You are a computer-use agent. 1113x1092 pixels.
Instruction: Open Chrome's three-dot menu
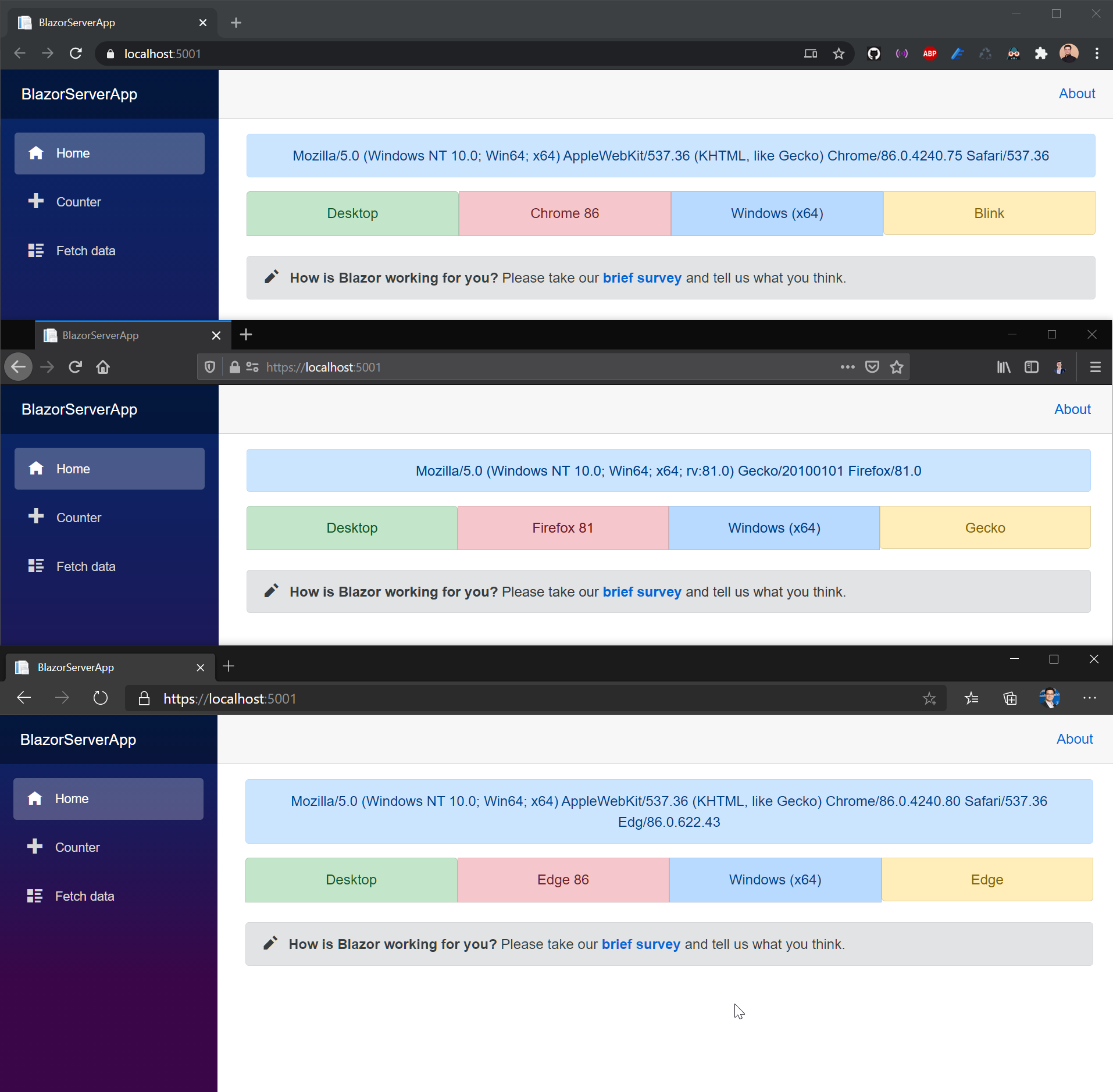point(1097,53)
